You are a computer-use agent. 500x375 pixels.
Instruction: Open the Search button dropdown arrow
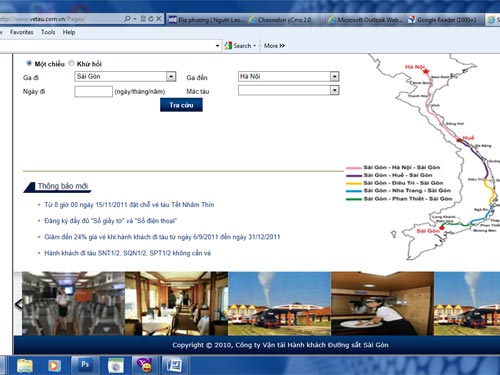tap(255, 46)
